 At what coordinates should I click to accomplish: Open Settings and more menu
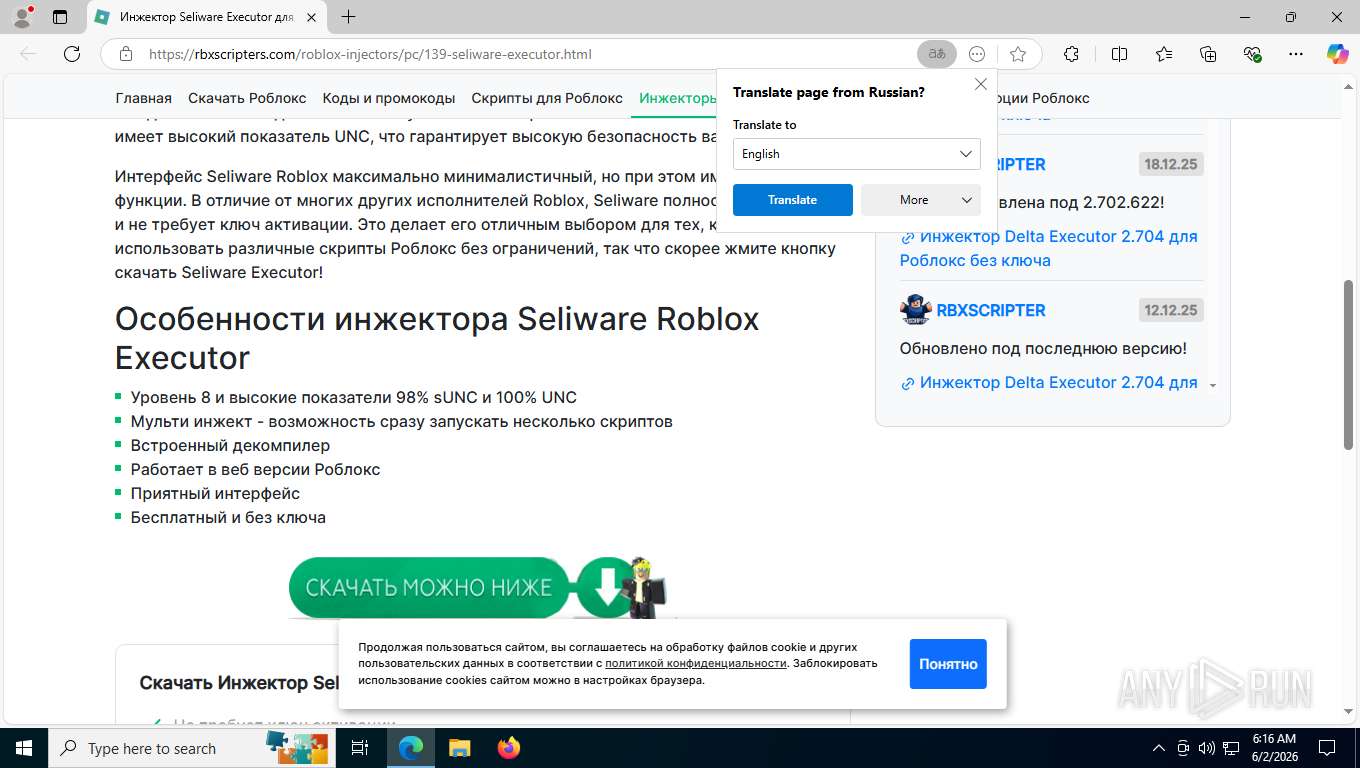(1296, 54)
